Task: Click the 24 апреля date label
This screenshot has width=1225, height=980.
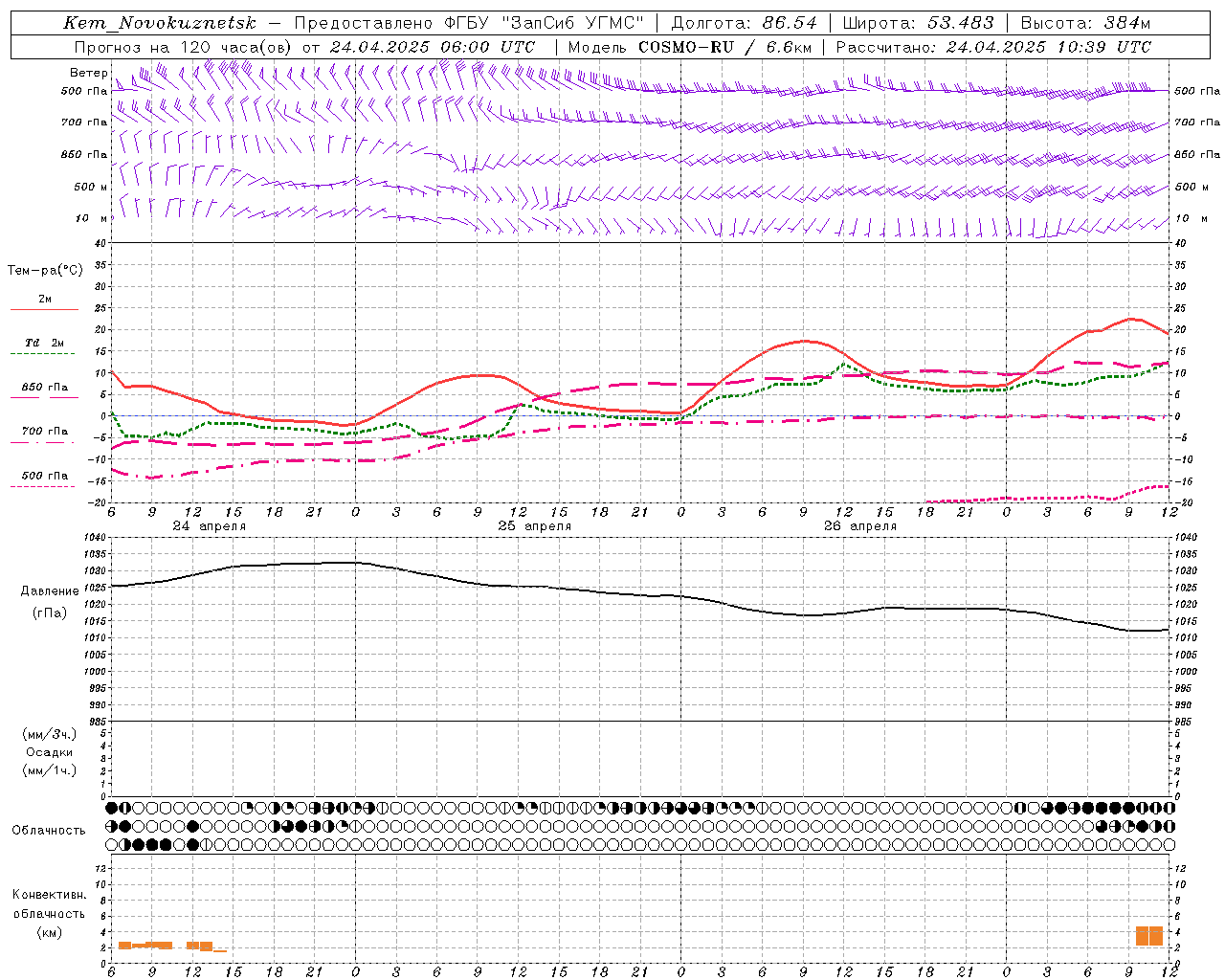Action: point(209,526)
